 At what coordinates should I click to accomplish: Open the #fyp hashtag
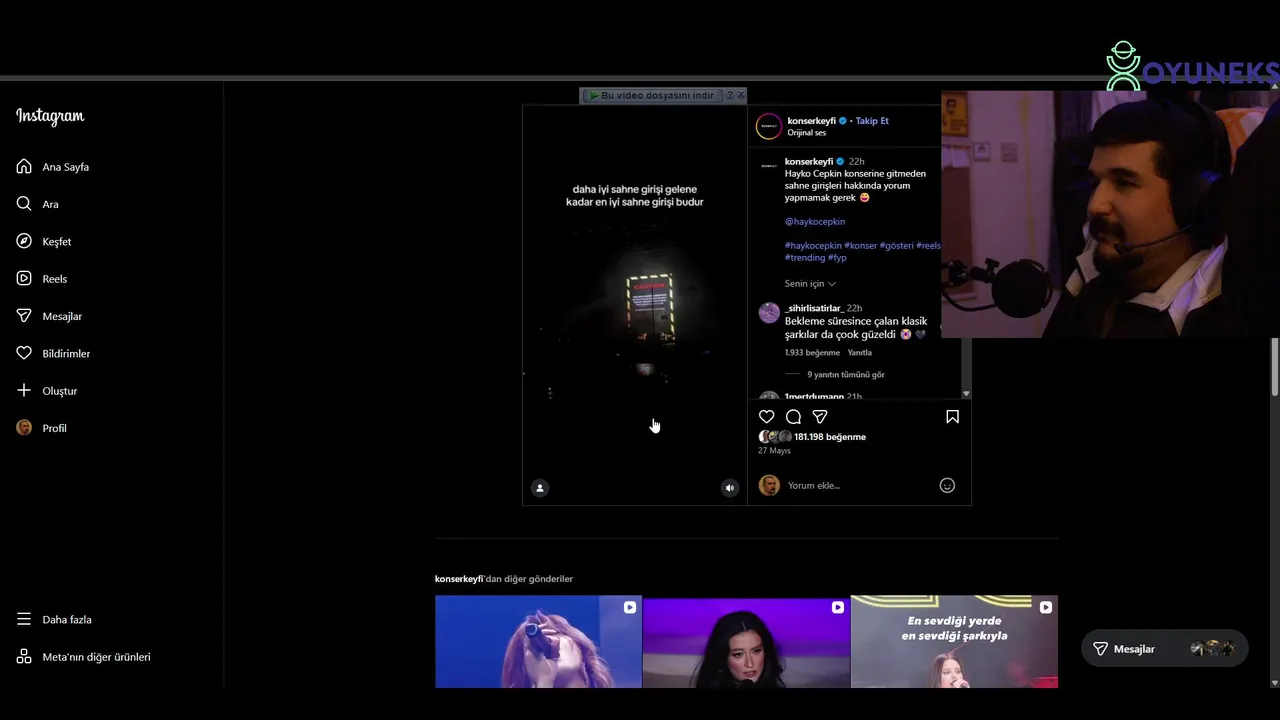pyautogui.click(x=837, y=258)
